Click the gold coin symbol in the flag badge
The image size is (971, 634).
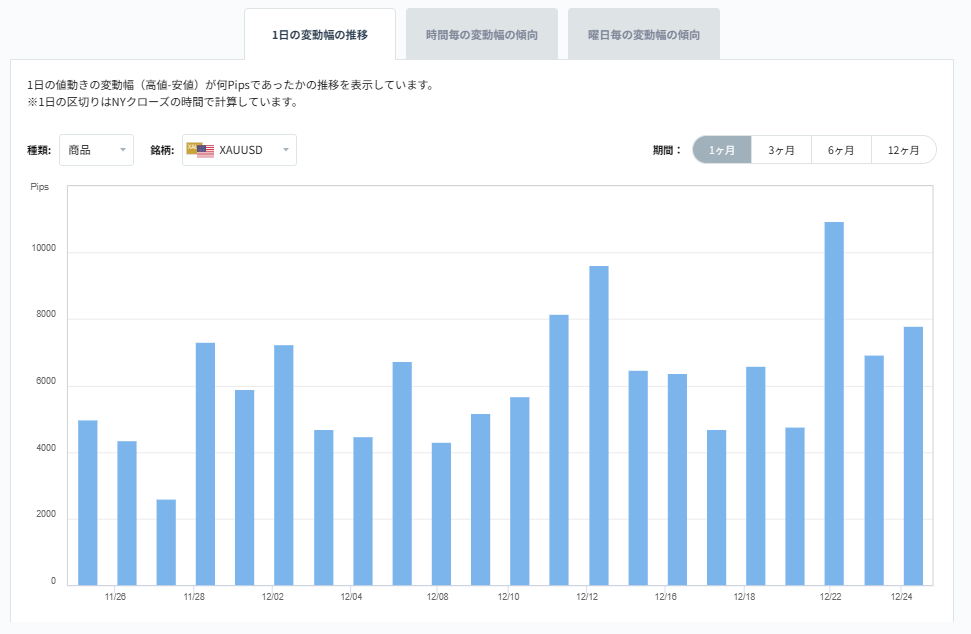pos(193,145)
